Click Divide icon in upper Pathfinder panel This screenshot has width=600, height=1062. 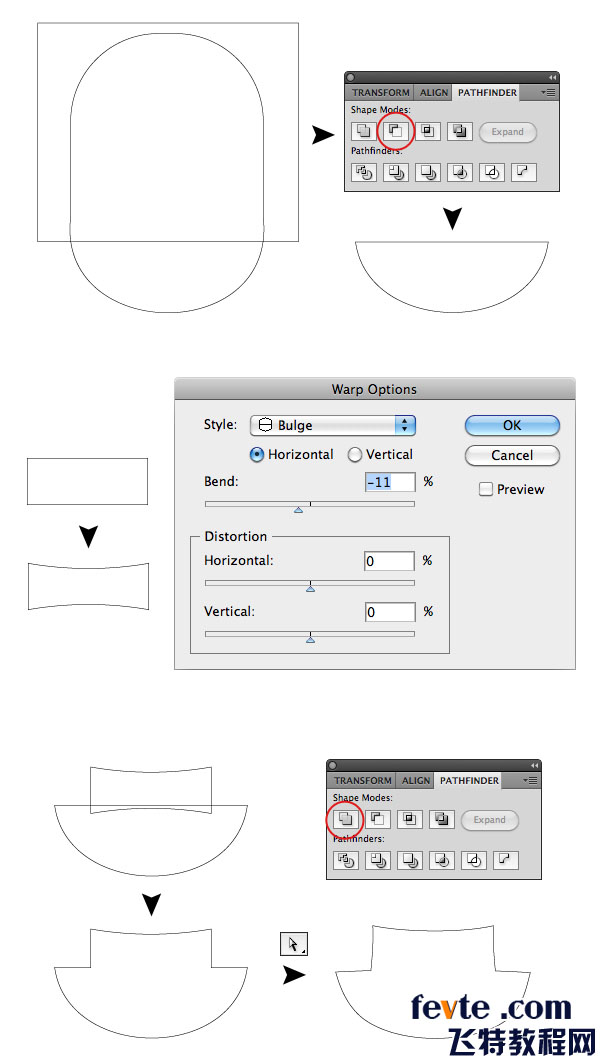coord(364,172)
